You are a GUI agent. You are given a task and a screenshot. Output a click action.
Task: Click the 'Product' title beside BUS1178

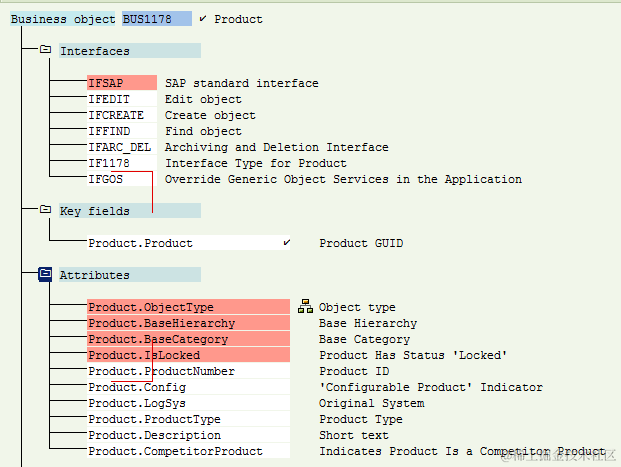coord(238,19)
